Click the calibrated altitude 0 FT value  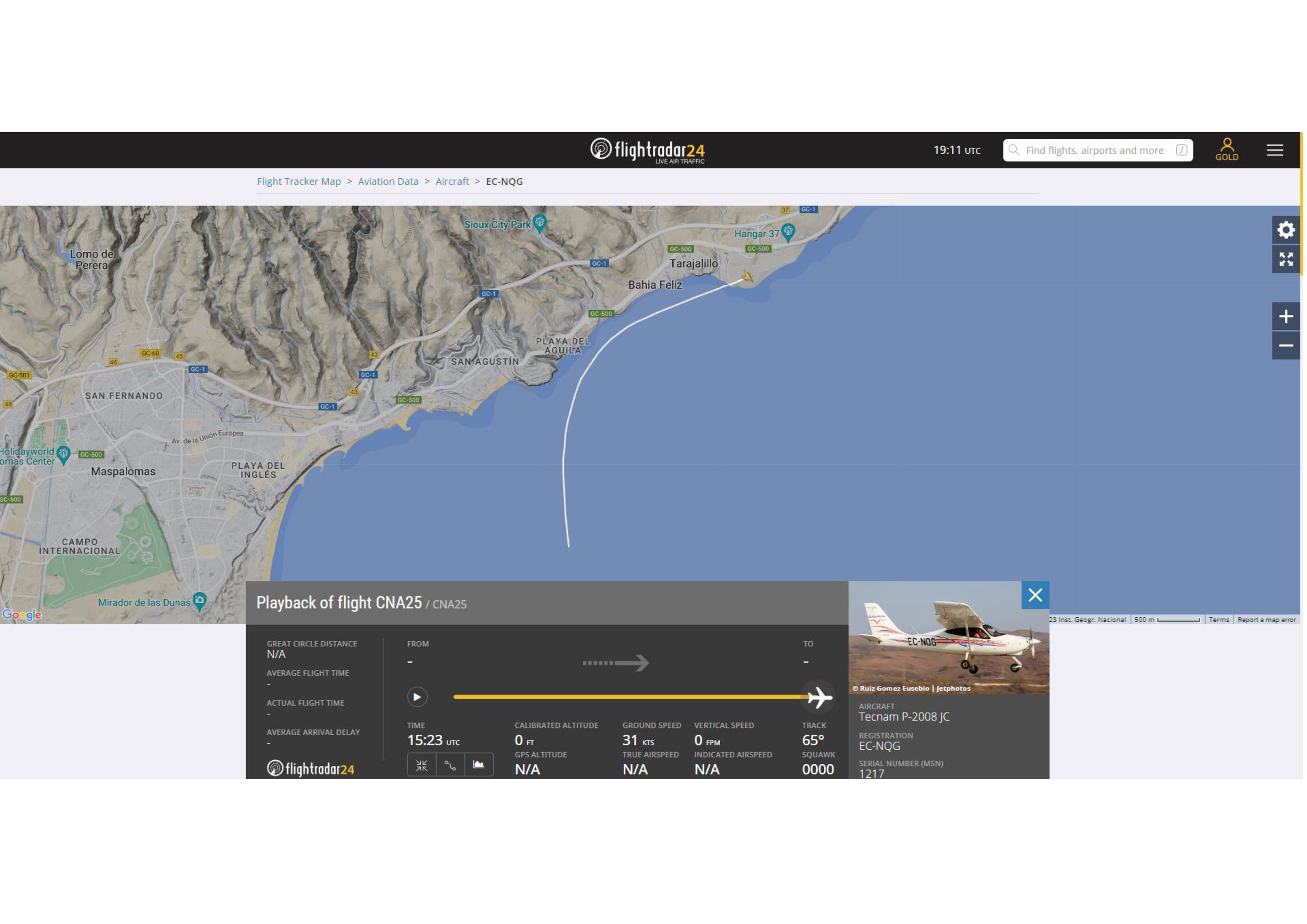pyautogui.click(x=524, y=741)
